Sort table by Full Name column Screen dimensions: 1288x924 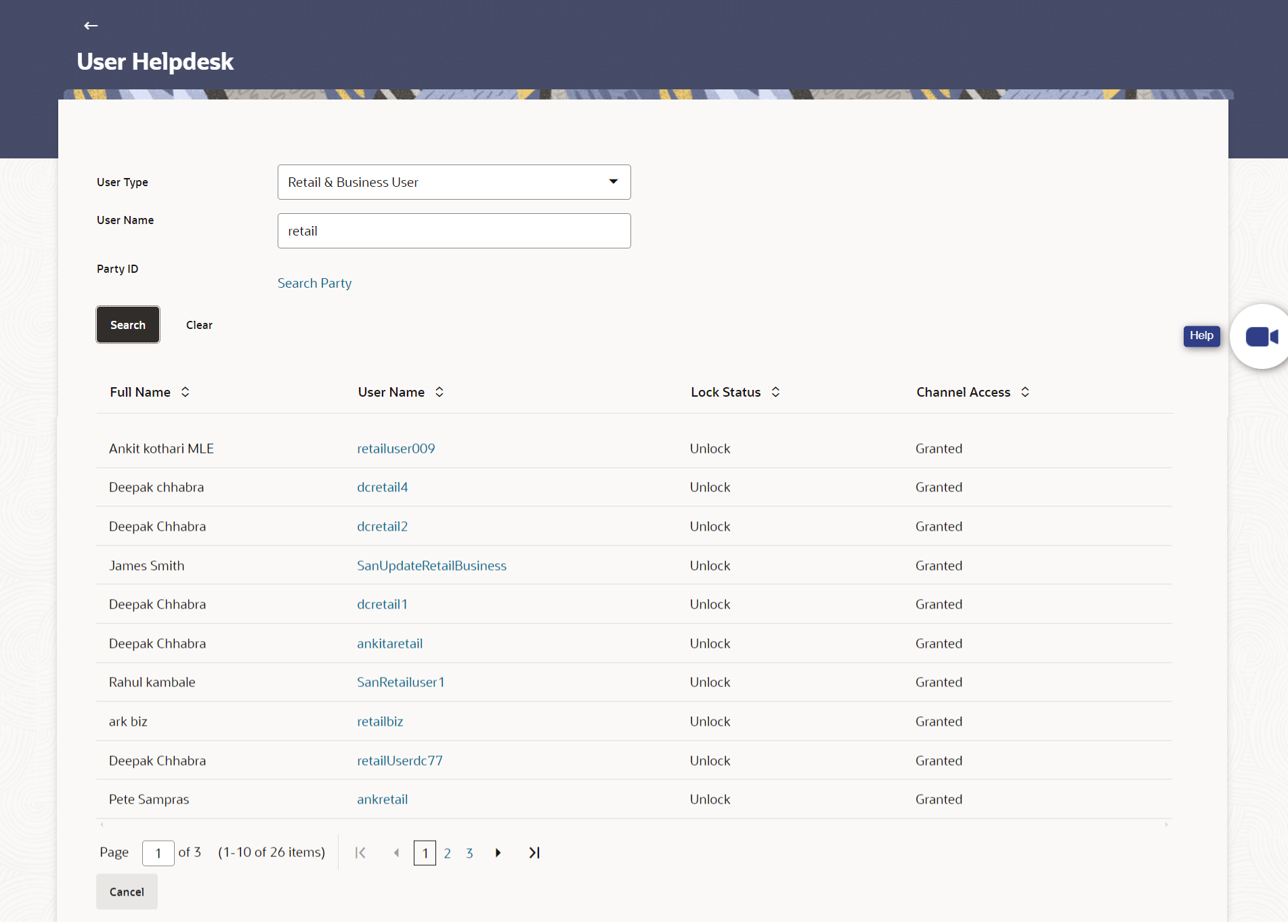pyautogui.click(x=185, y=392)
